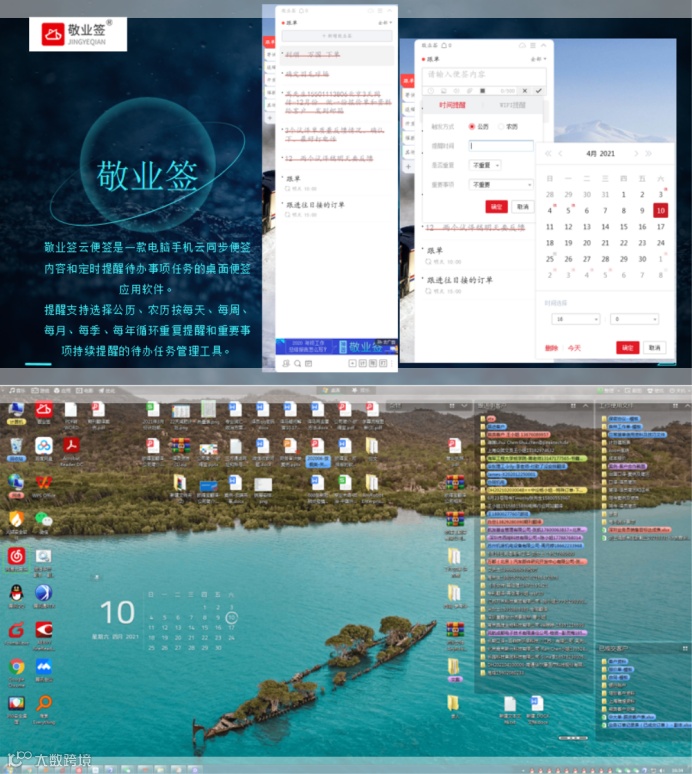Click the red 删除 link in calendar popup
Screen dimensions: 692x774
(x=551, y=348)
